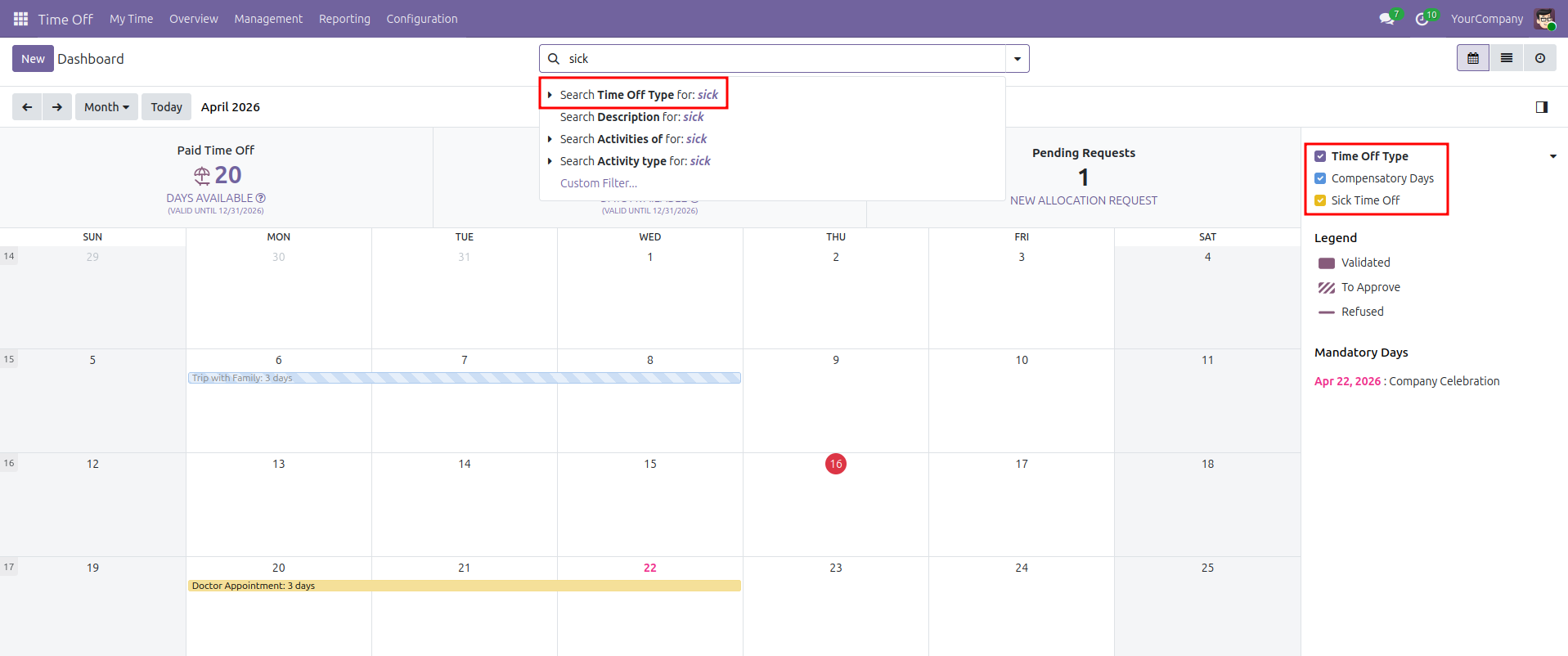
Task: Click week number 14
Action: tap(9, 256)
